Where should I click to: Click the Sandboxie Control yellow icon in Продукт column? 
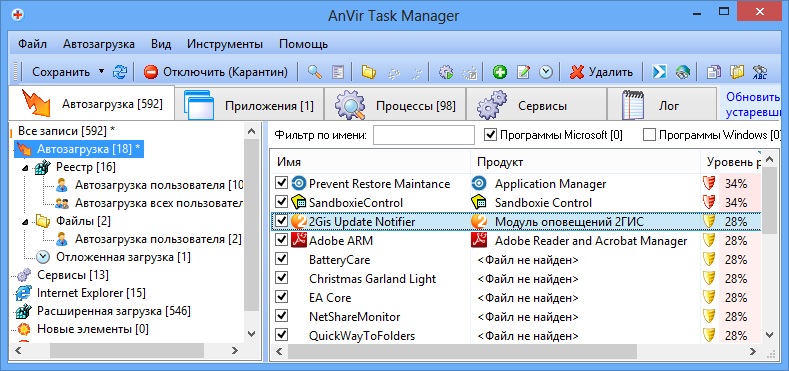478,203
